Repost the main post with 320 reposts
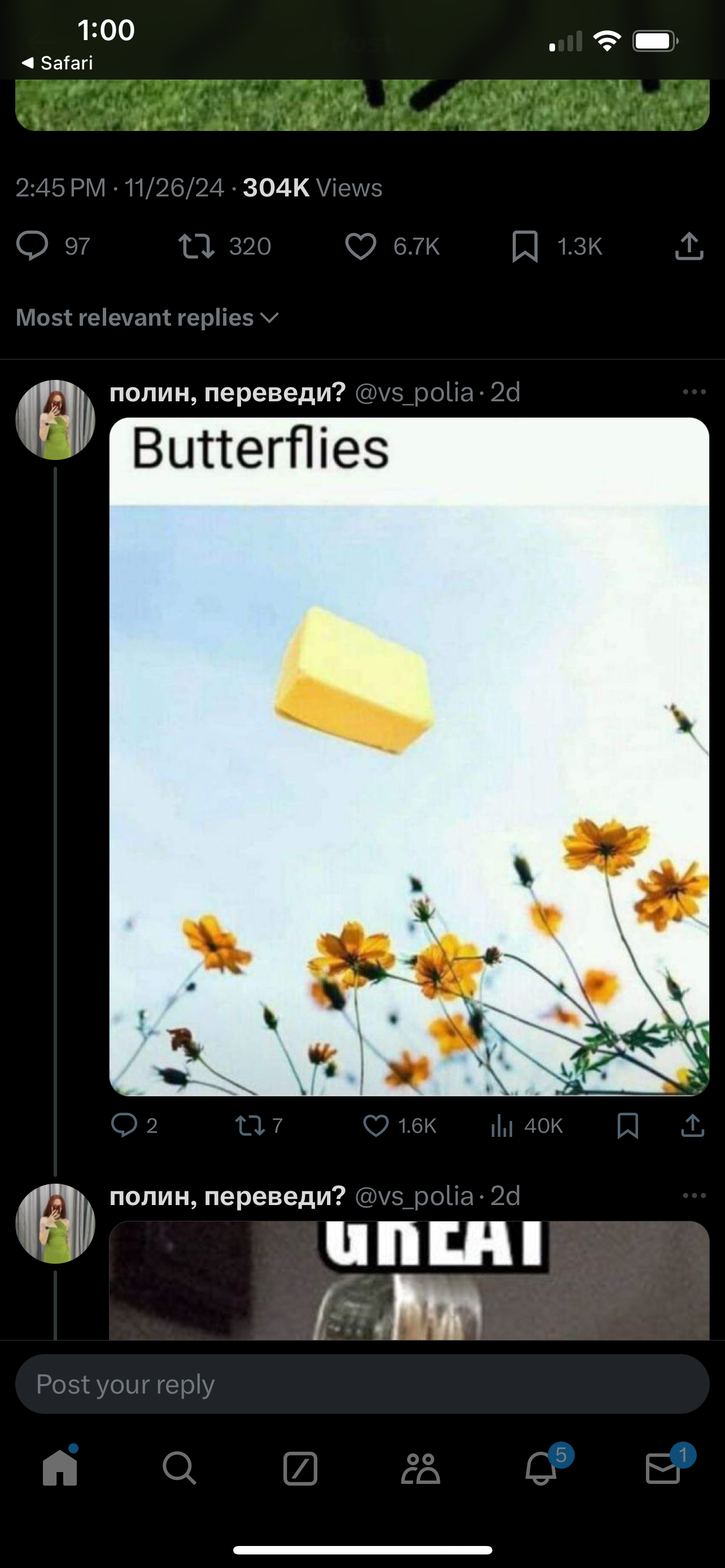The image size is (725, 1568). click(196, 247)
